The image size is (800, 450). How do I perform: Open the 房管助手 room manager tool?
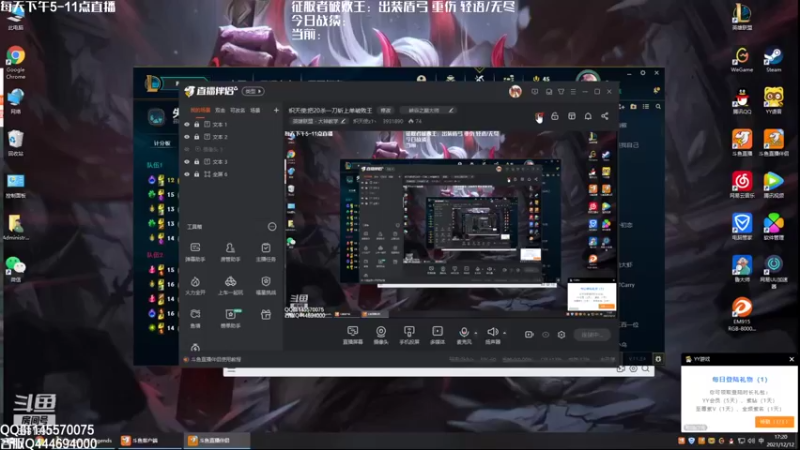click(230, 252)
